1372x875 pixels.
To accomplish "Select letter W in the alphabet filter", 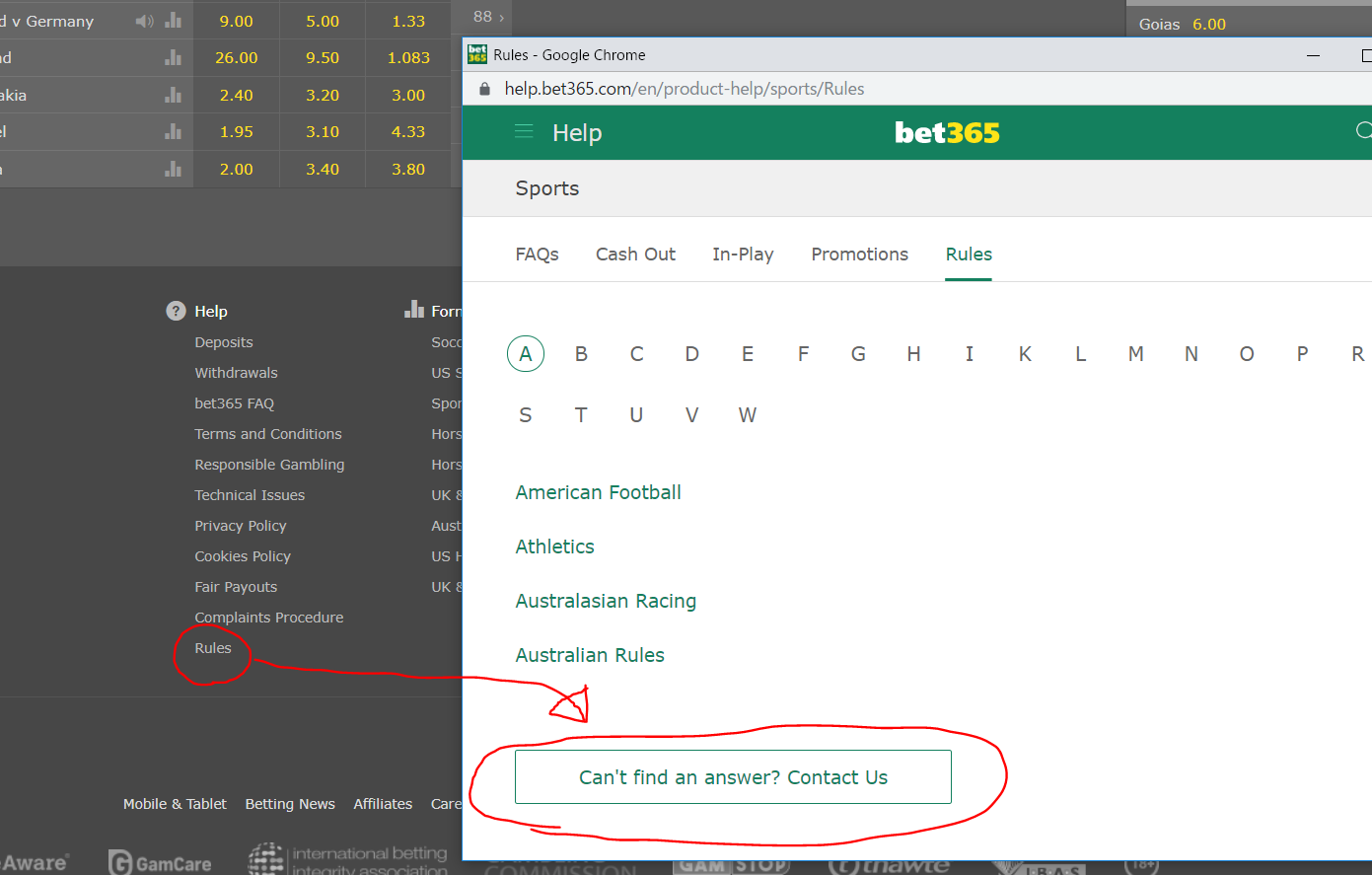I will [x=748, y=415].
